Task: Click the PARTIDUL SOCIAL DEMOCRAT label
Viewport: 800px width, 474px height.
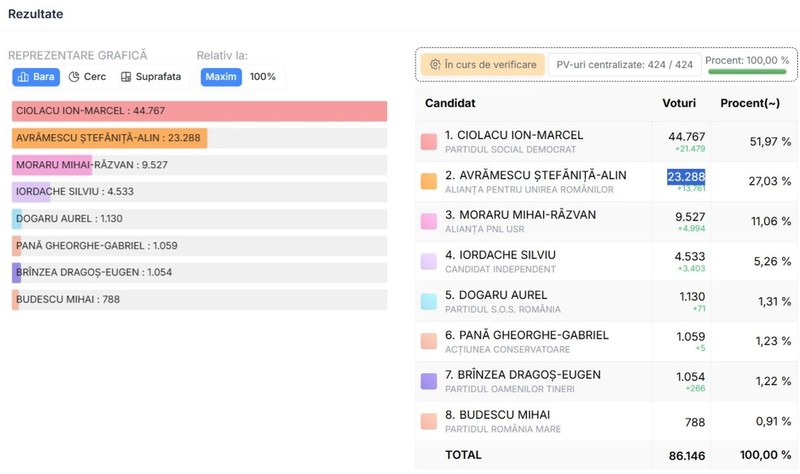Action: click(510, 149)
